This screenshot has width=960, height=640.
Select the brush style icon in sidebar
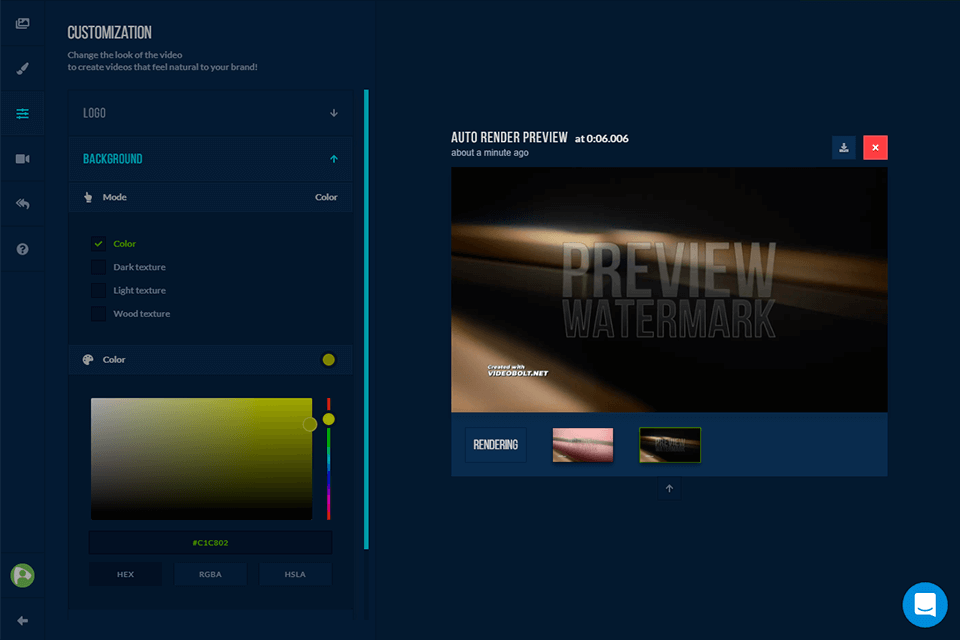(22, 69)
